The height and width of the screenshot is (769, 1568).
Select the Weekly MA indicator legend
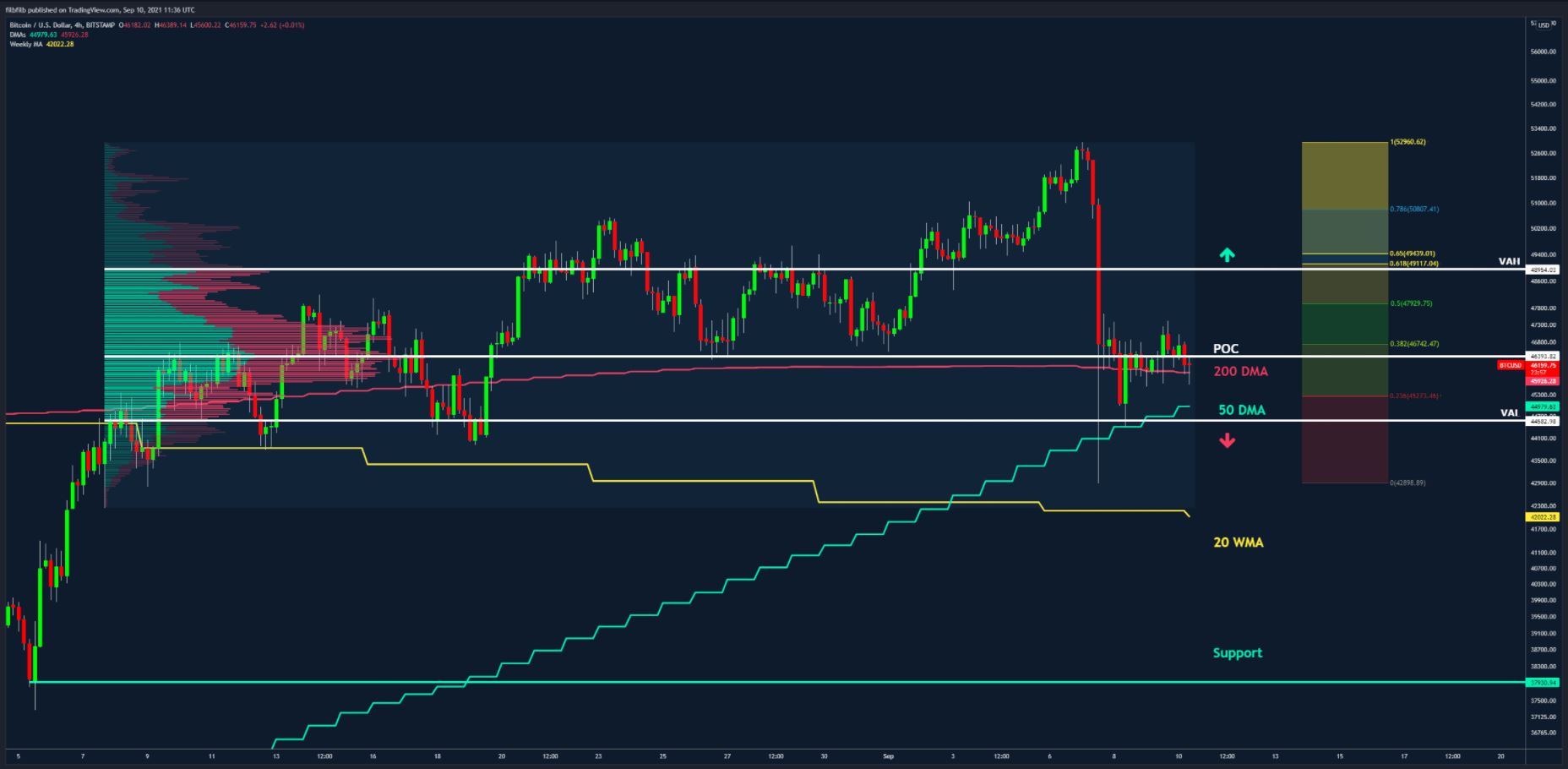pyautogui.click(x=25, y=44)
